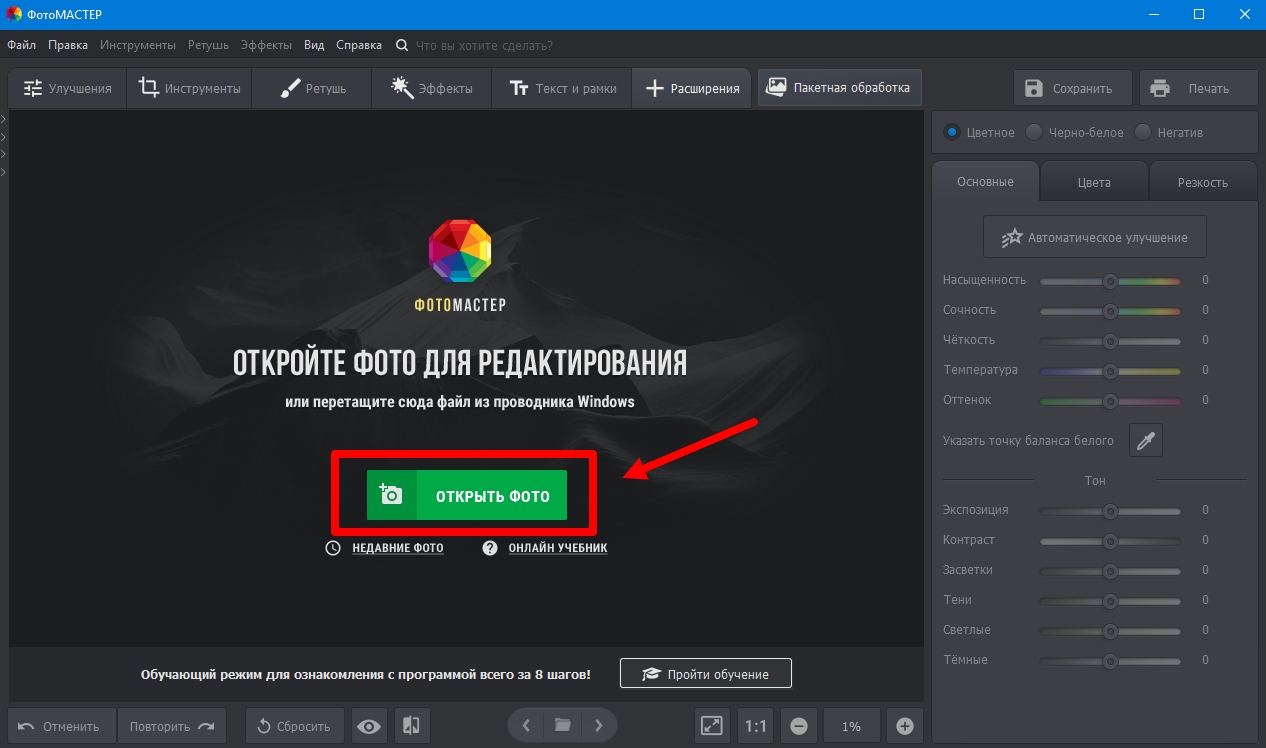Click the Засветки slider handle
Image resolution: width=1266 pixels, height=748 pixels.
coord(1109,571)
